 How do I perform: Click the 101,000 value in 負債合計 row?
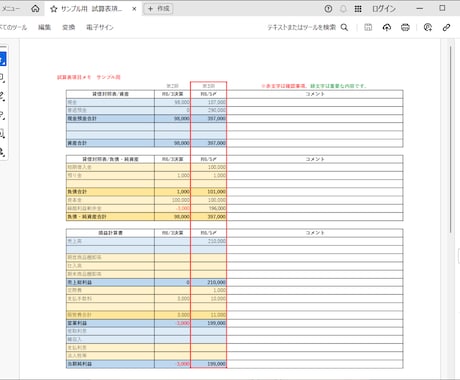(x=217, y=192)
